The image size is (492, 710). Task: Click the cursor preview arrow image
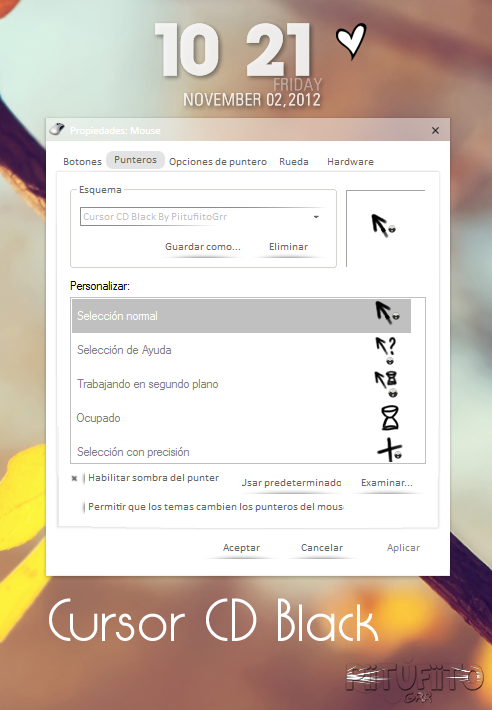(x=384, y=226)
